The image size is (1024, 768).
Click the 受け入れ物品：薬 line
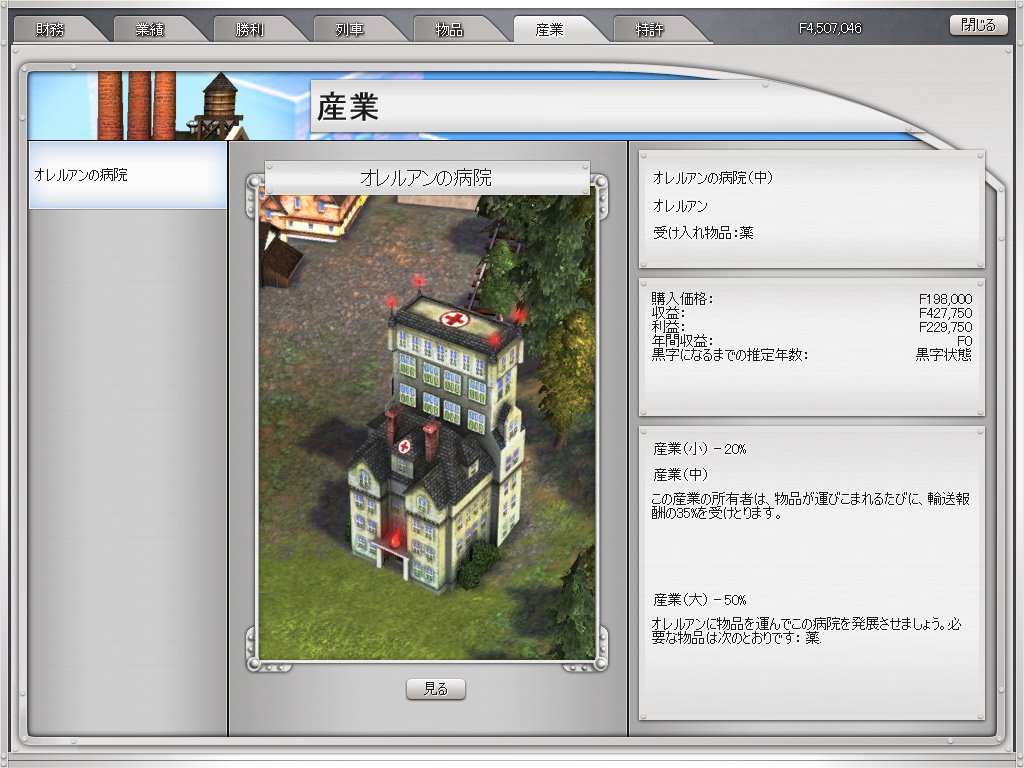tap(703, 233)
